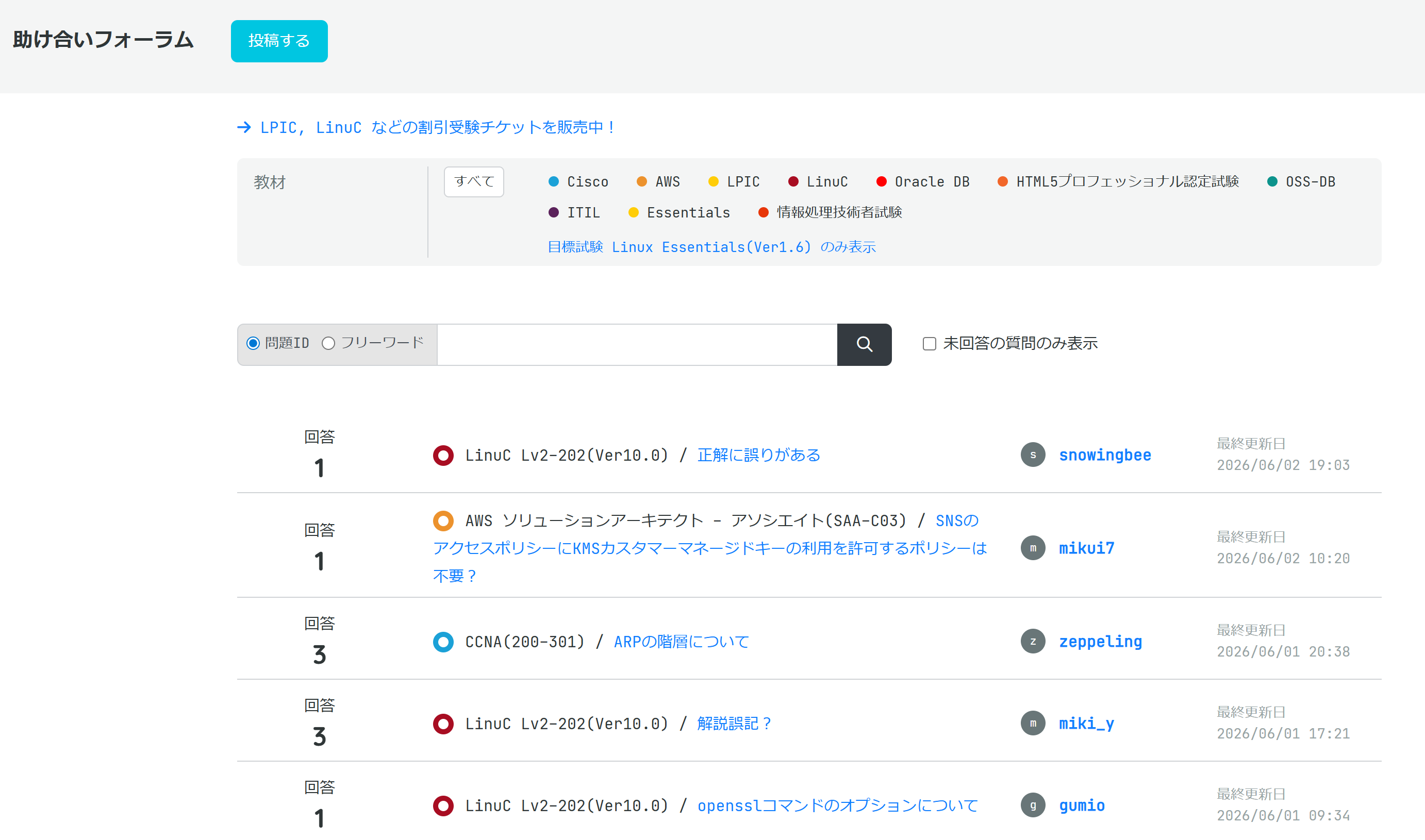Filter by OSS-DB category
1425x840 pixels.
(1301, 182)
